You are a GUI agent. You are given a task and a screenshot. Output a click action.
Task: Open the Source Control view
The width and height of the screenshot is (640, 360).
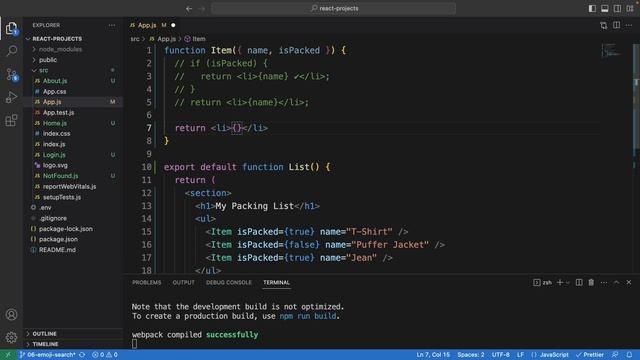[x=11, y=74]
